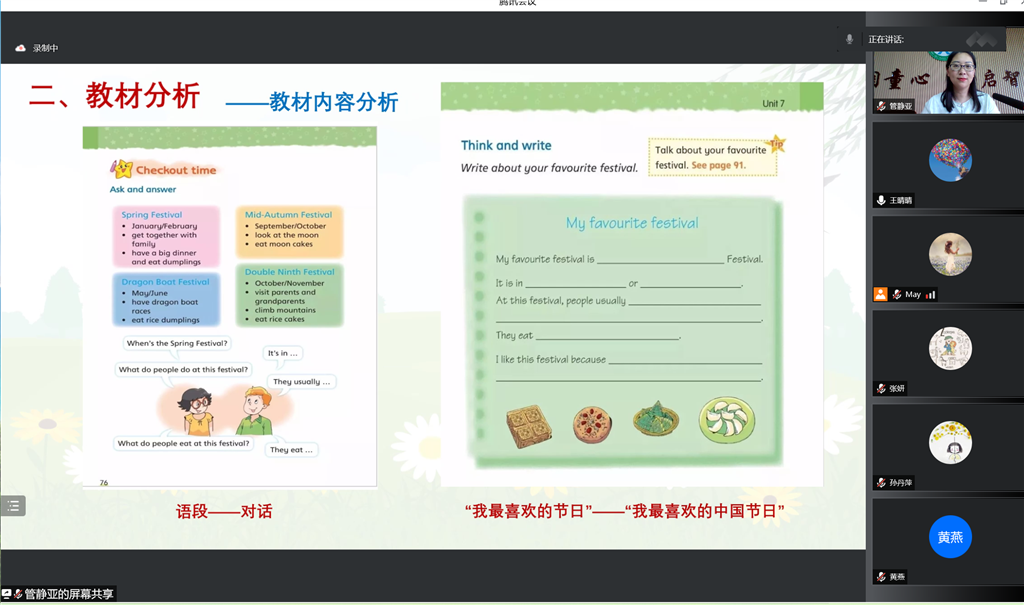Click the orange host icon beside May

881,294
